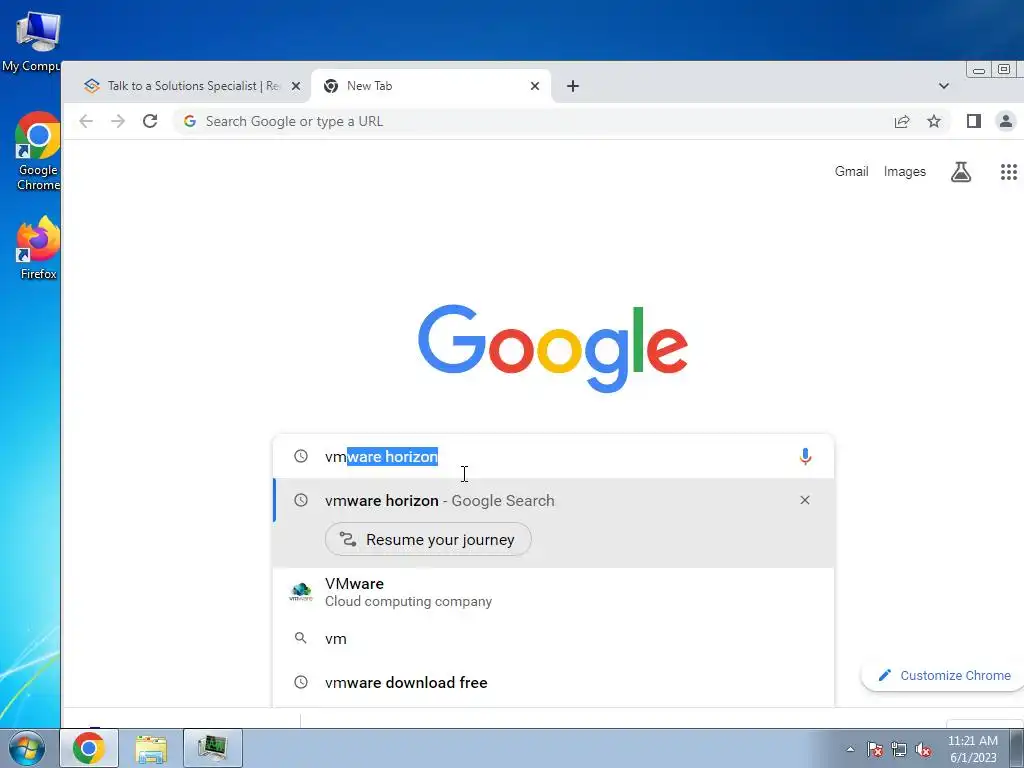Screen dimensions: 1024x768
Task: Click Chrome icon in the taskbar
Action: tap(89, 748)
